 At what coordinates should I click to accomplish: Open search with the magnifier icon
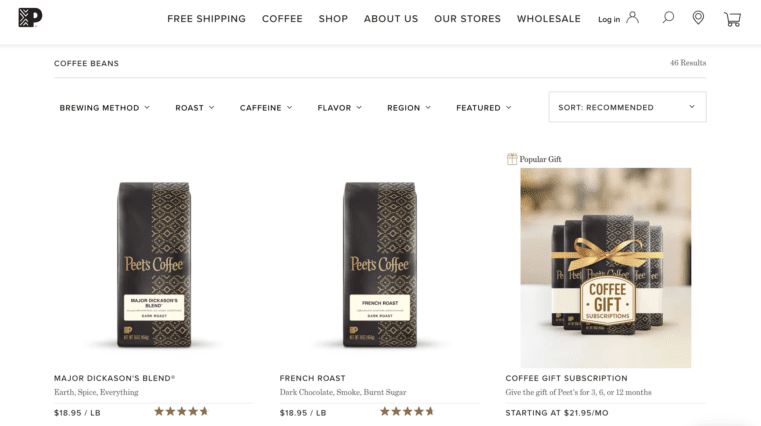[668, 18]
